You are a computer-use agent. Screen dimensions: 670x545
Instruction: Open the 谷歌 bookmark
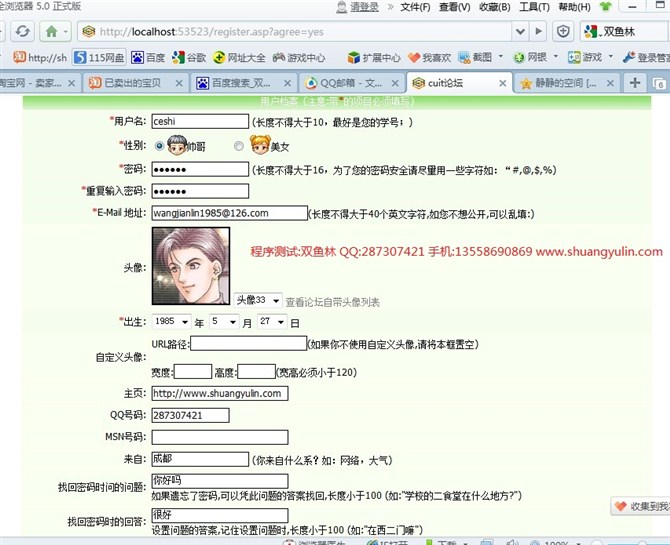point(189,57)
